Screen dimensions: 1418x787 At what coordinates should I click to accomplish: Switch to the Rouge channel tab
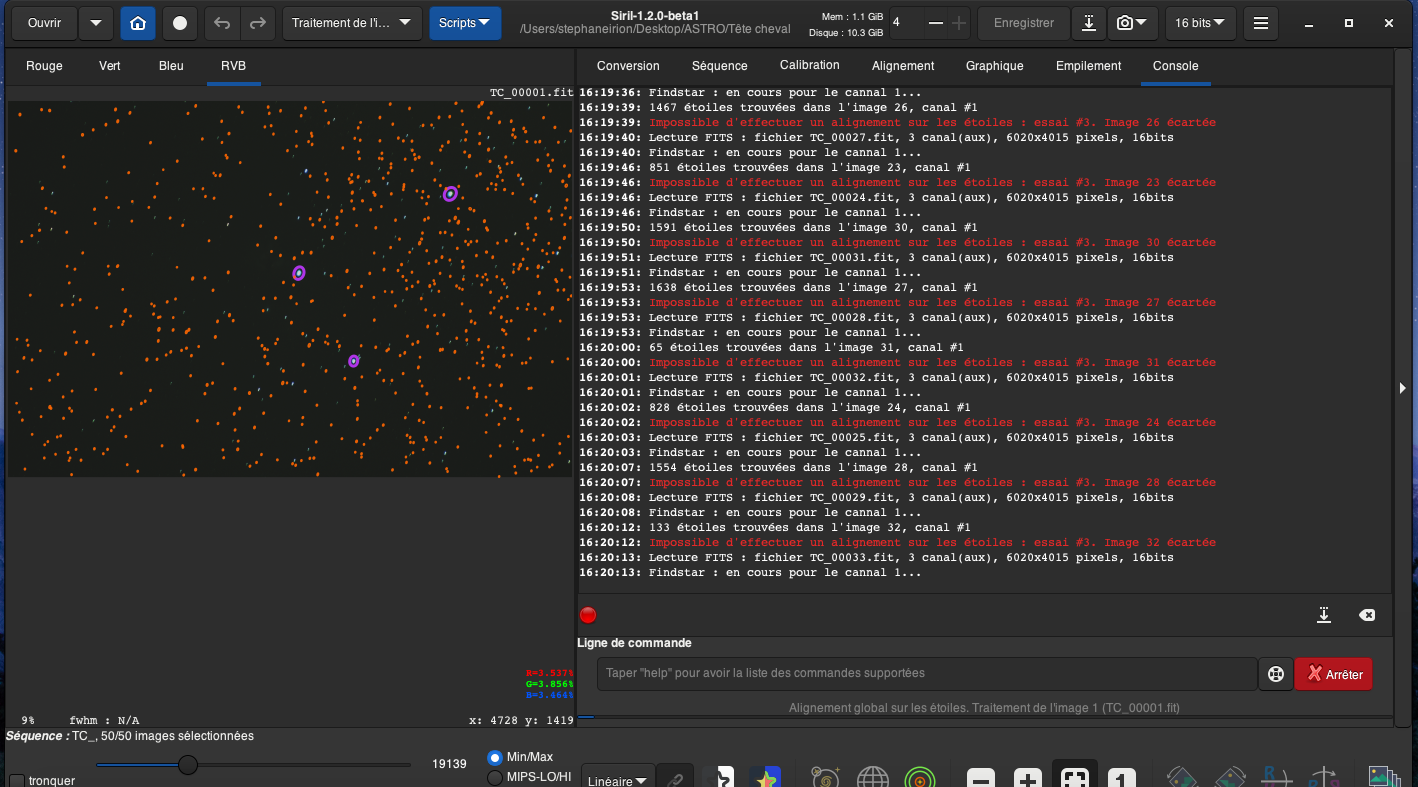pyautogui.click(x=44, y=66)
